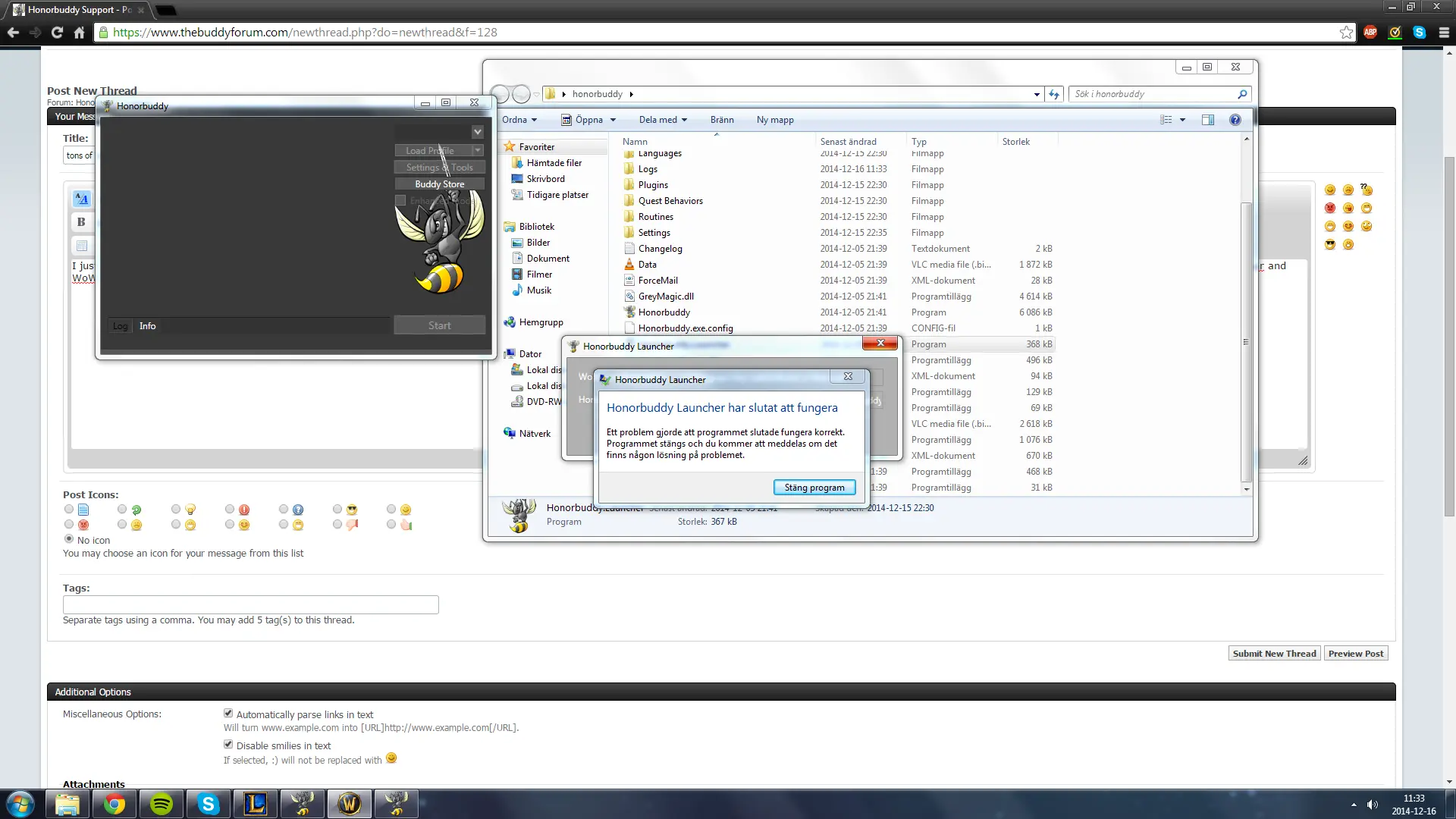Click the Explorer scroll-down arrow
The width and height of the screenshot is (1456, 819).
point(1246,489)
